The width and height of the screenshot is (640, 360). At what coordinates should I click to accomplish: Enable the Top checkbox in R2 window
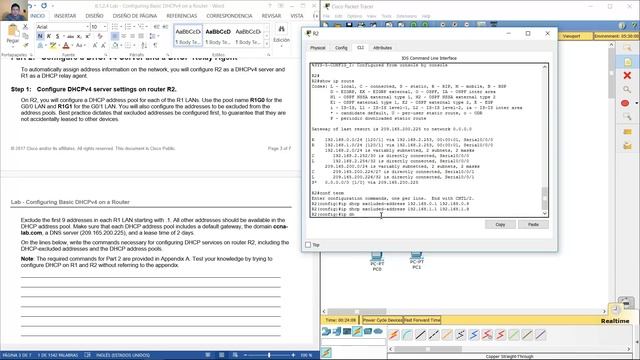pos(308,245)
